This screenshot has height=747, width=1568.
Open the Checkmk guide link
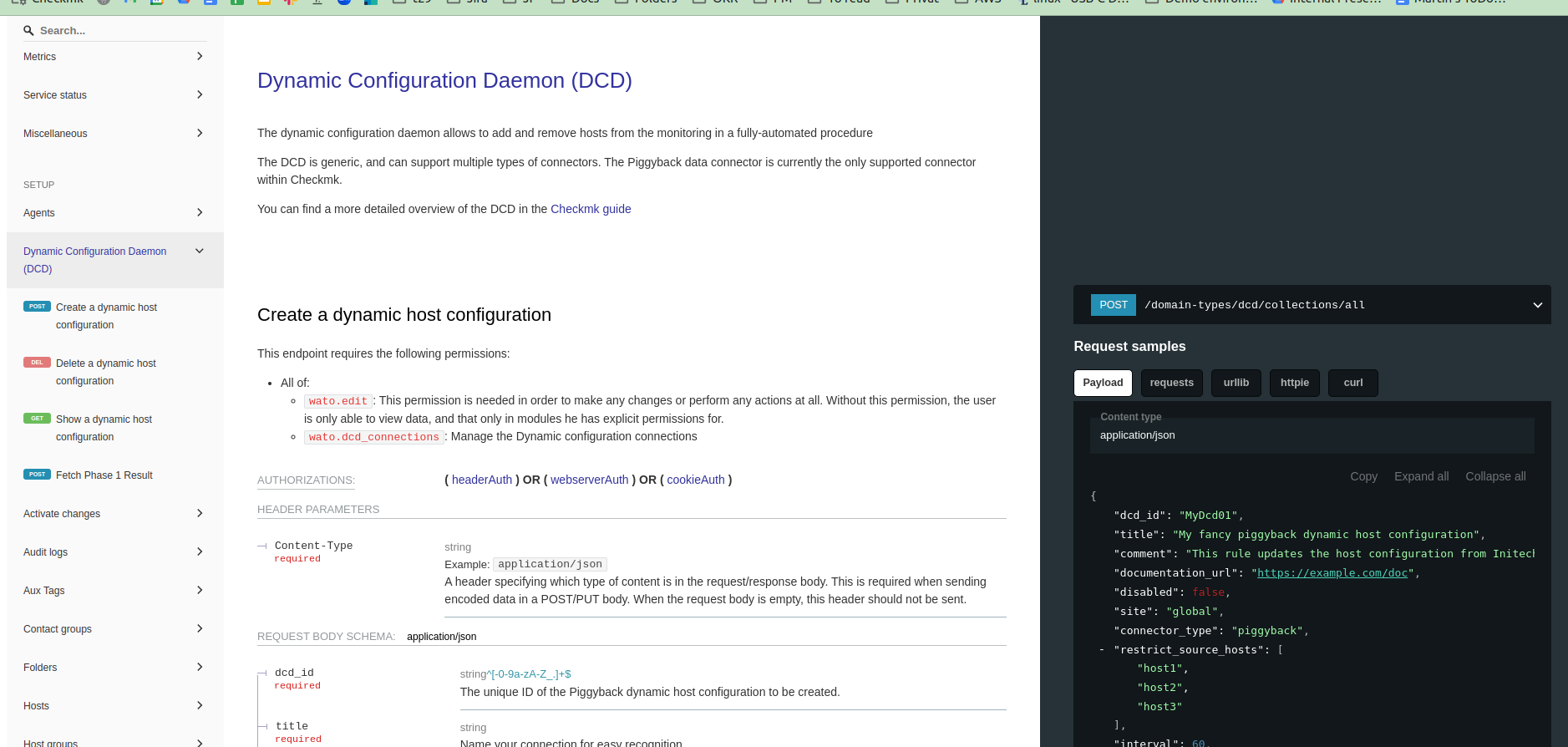[591, 209]
